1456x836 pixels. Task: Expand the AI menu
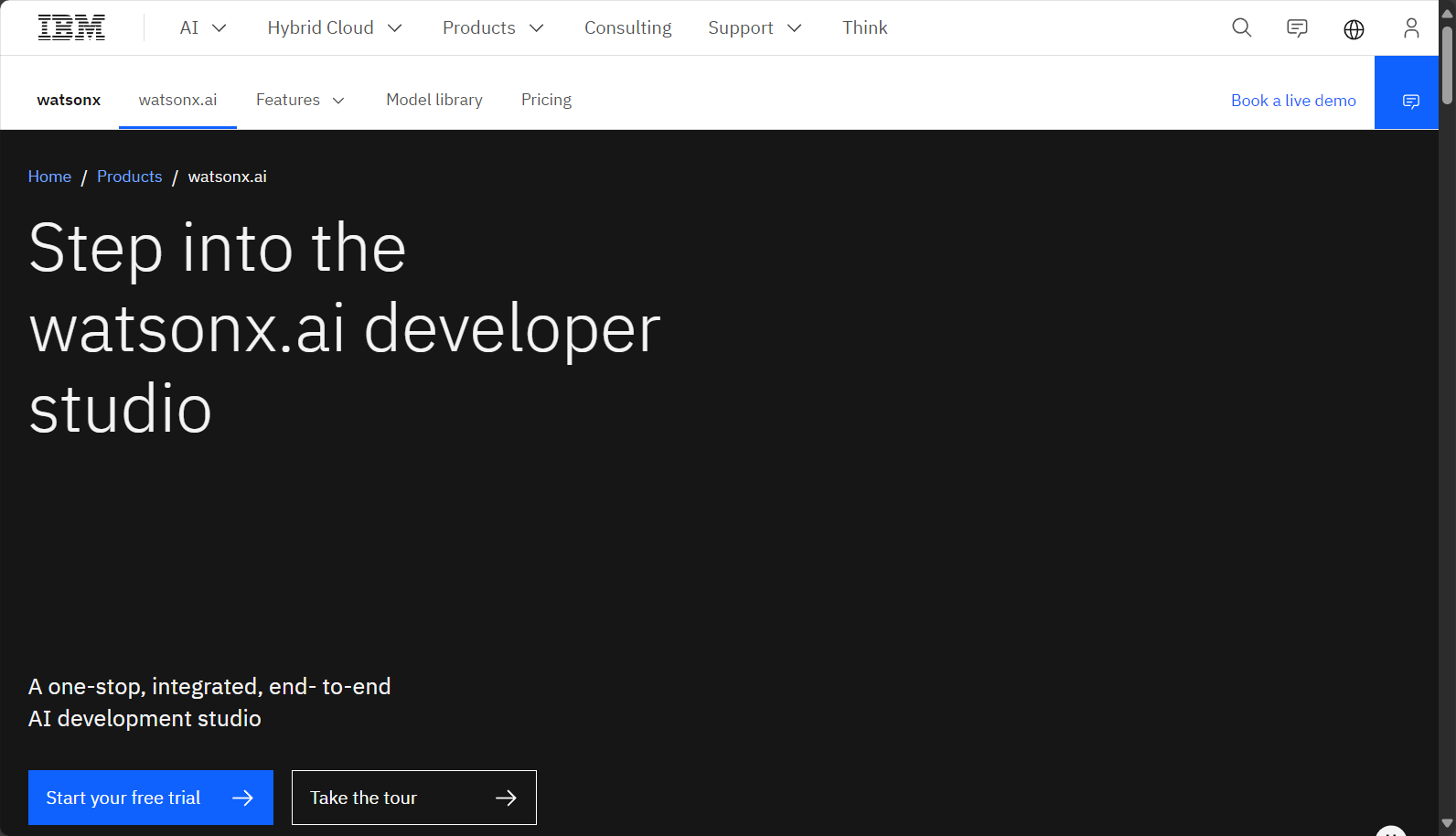pyautogui.click(x=203, y=28)
